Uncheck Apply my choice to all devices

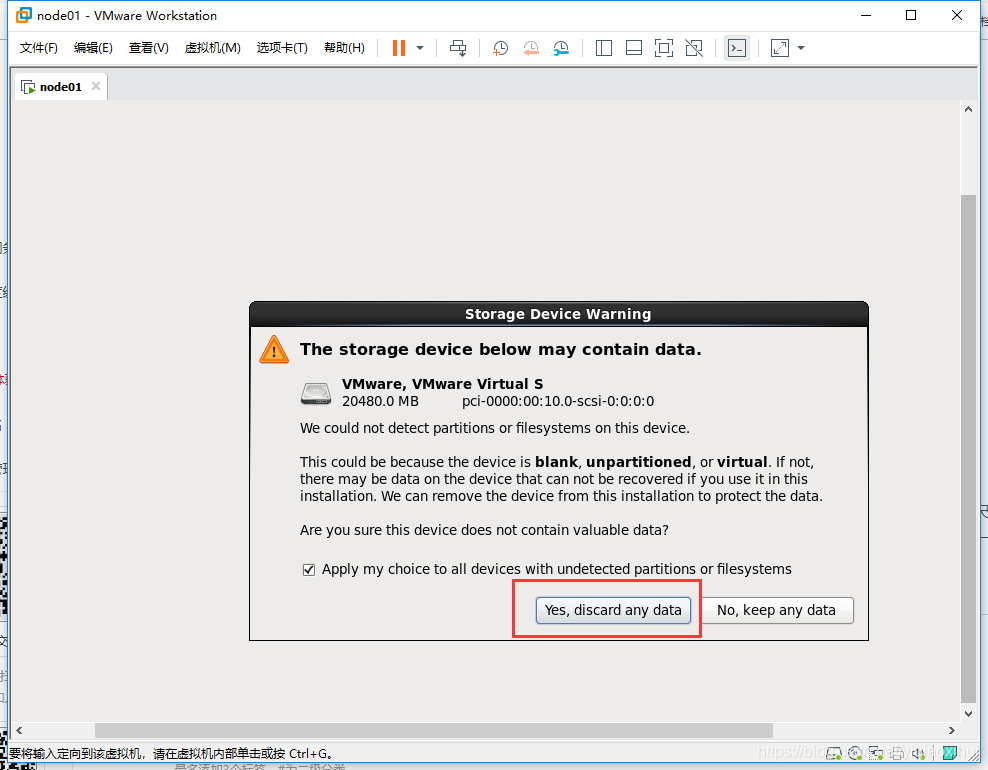click(x=309, y=570)
